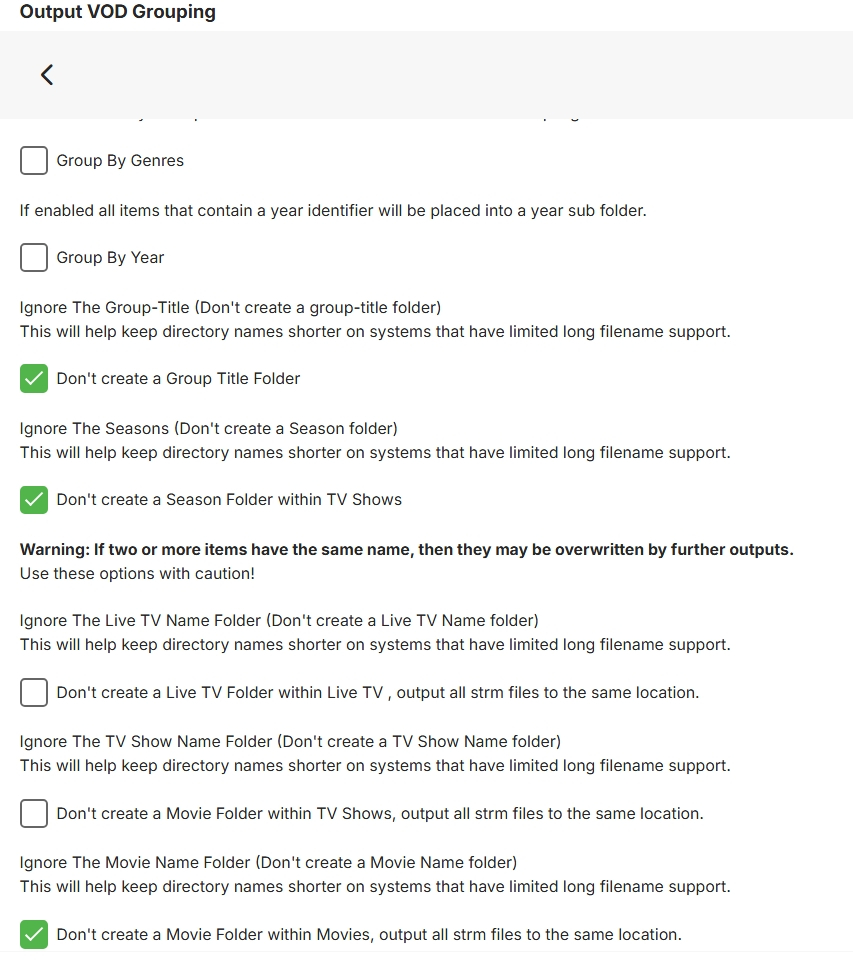Click the Group By Genres label text

tap(120, 160)
